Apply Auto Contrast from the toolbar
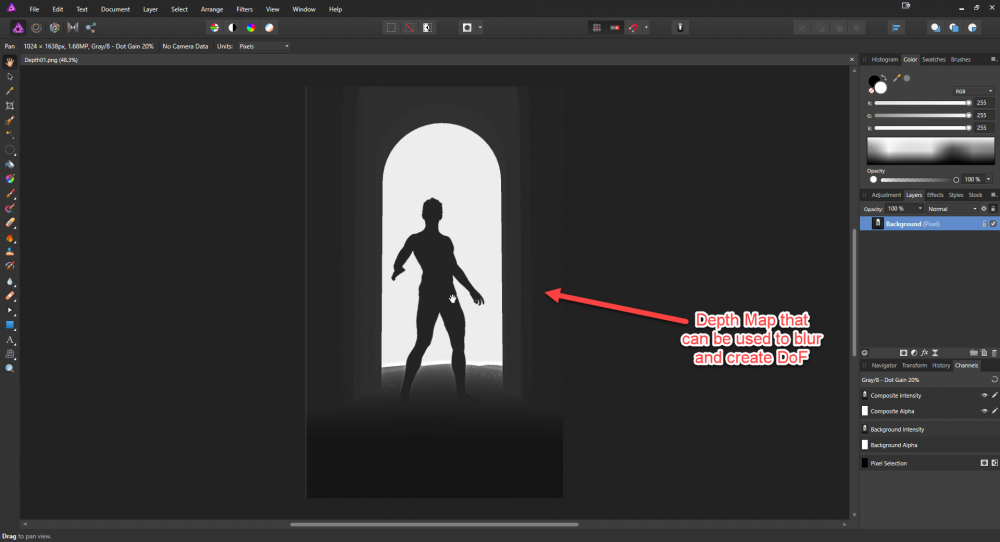This screenshot has width=1000, height=542. tap(232, 27)
